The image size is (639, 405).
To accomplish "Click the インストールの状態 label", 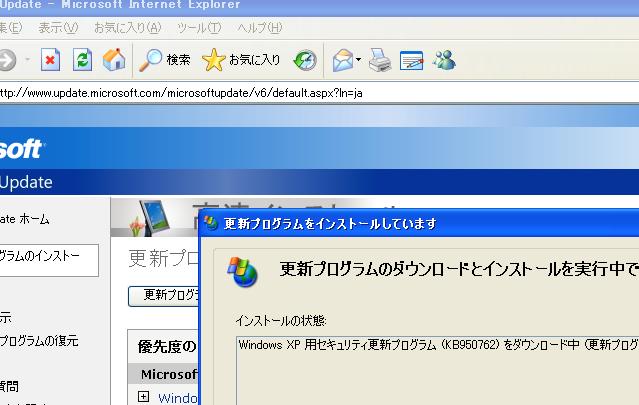I will point(281,321).
